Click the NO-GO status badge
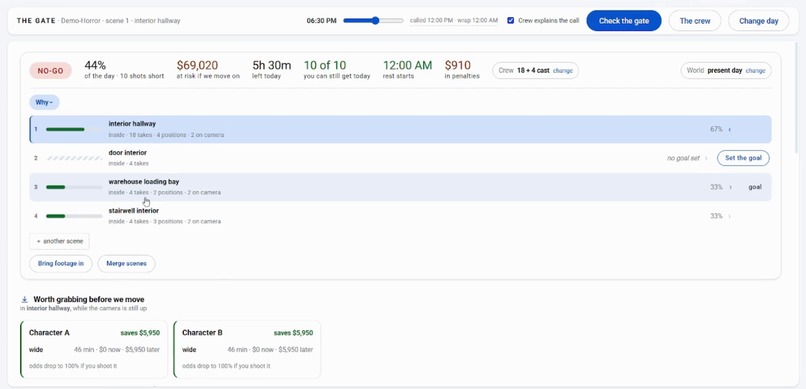 50,70
